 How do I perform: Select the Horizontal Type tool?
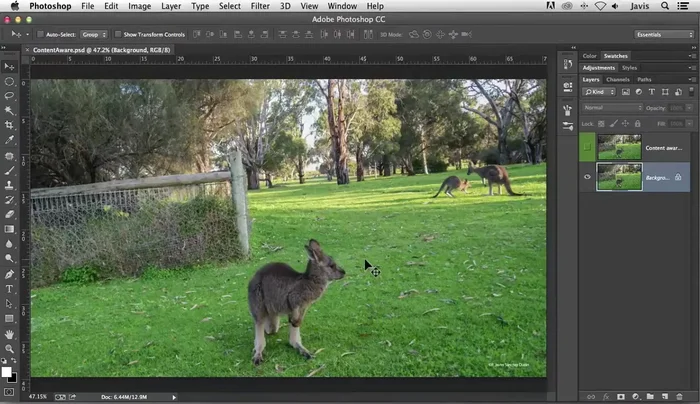pyautogui.click(x=9, y=289)
